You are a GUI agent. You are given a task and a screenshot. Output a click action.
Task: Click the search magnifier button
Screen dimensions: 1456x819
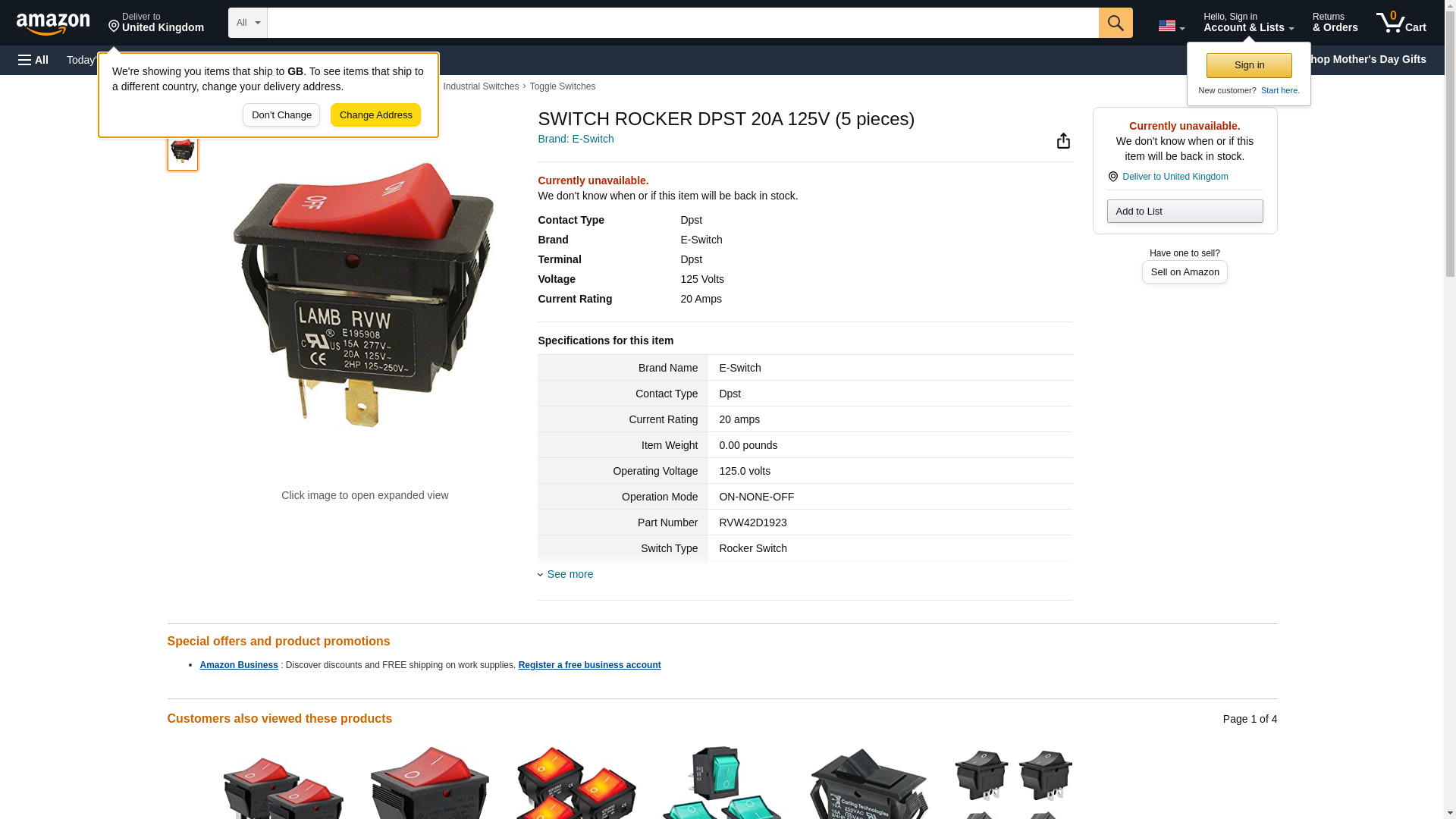pos(1115,23)
